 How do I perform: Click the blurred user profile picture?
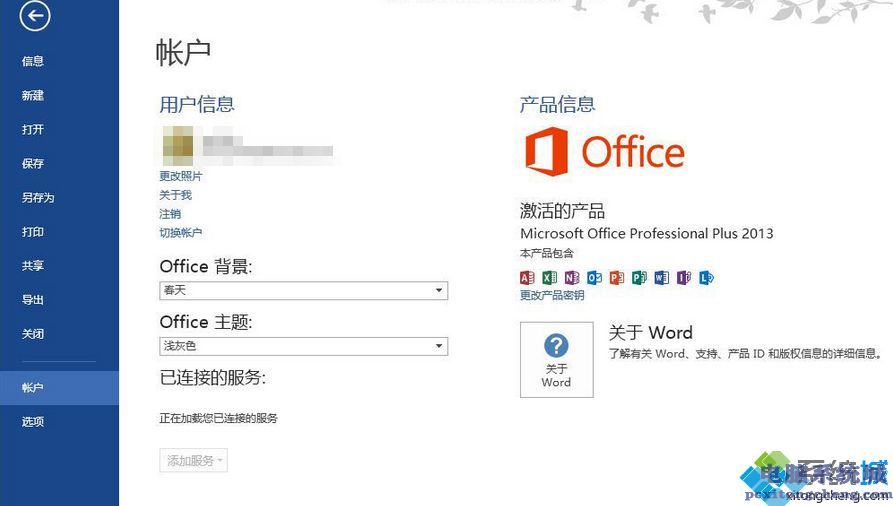point(178,146)
